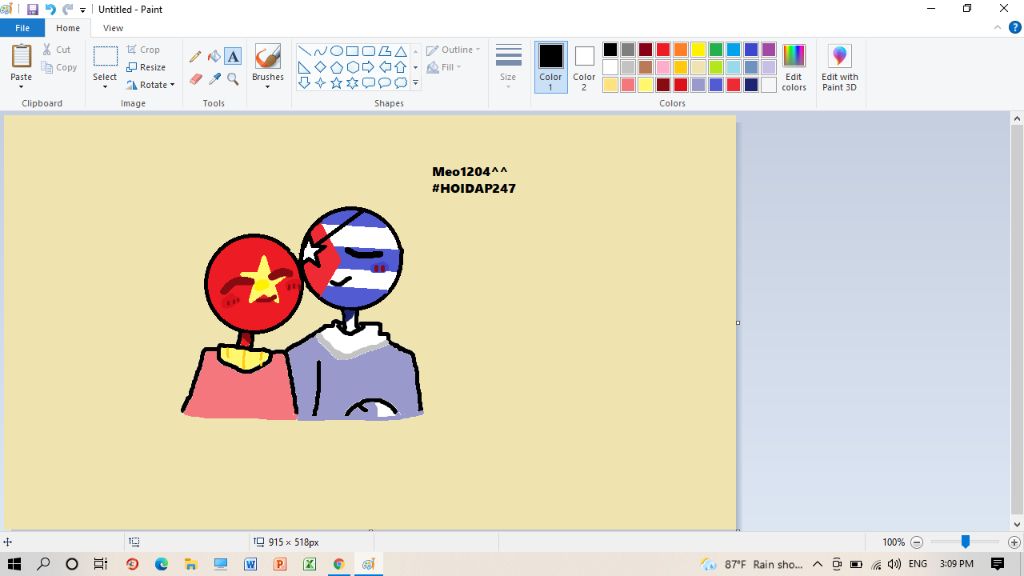Expand the Select dropdown arrow

104,87
